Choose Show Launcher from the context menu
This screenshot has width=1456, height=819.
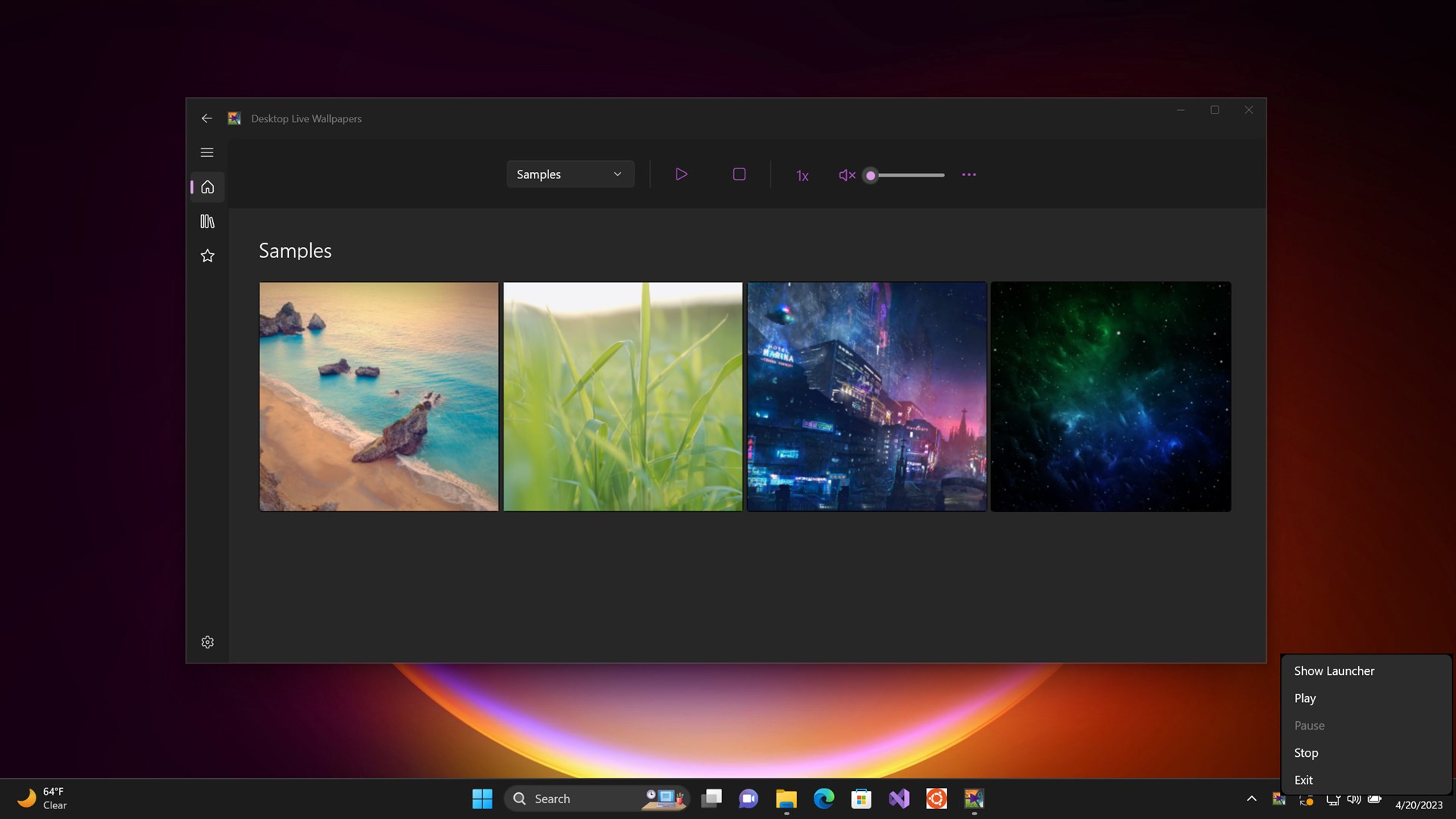[x=1334, y=670]
